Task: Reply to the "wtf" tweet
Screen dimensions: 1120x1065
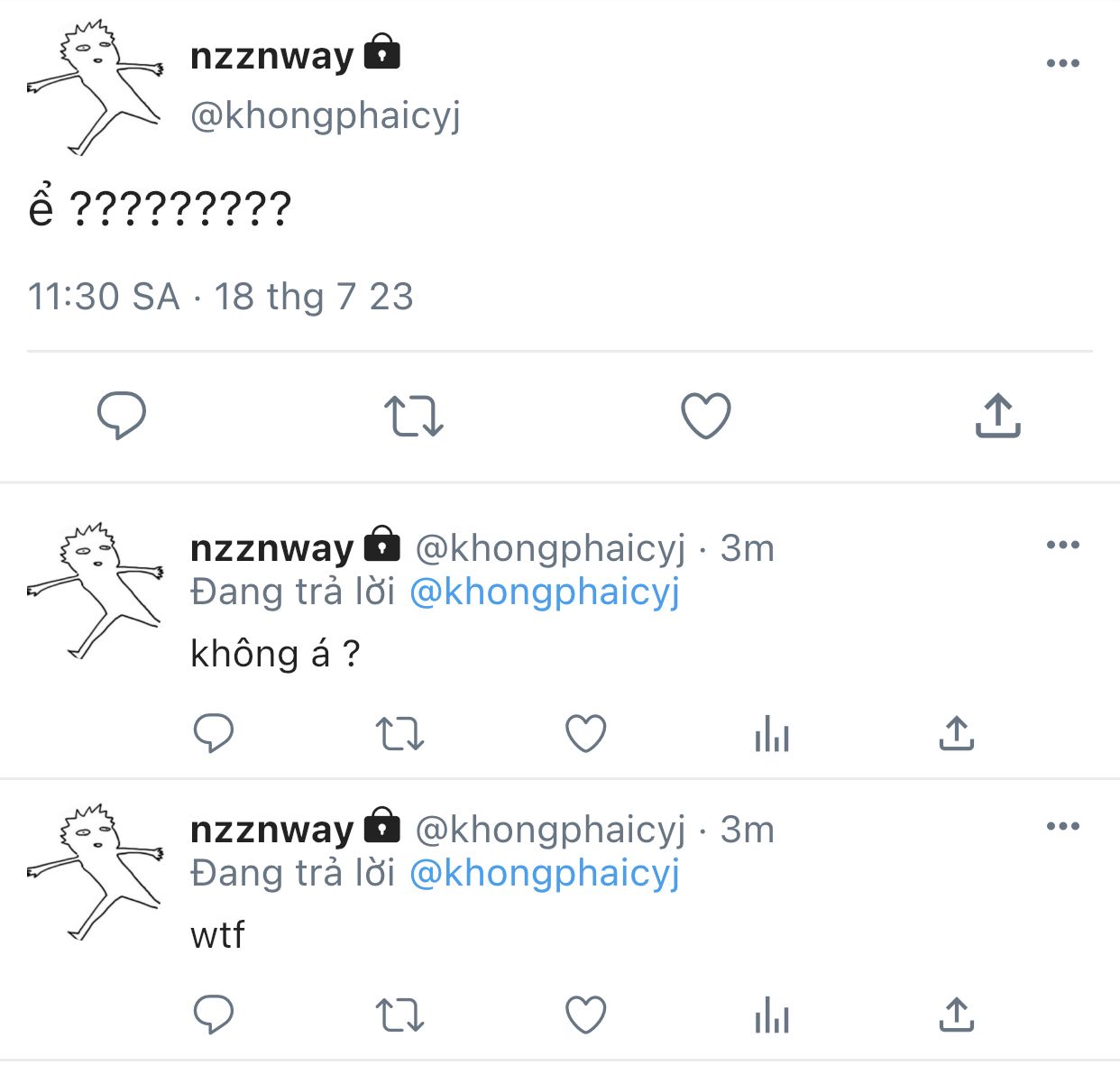Action: tap(214, 1015)
